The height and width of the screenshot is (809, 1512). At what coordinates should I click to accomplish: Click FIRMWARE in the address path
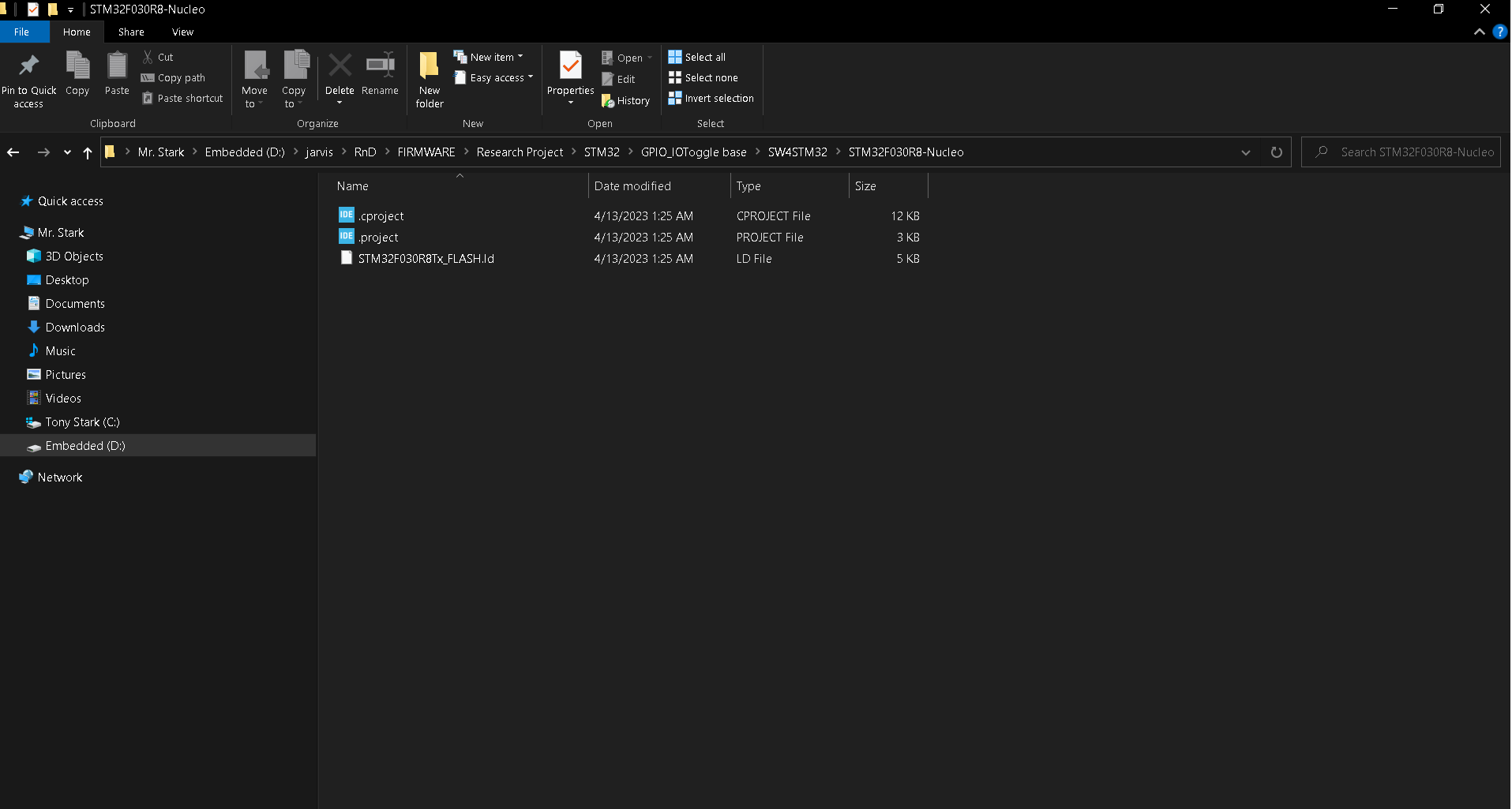point(426,152)
